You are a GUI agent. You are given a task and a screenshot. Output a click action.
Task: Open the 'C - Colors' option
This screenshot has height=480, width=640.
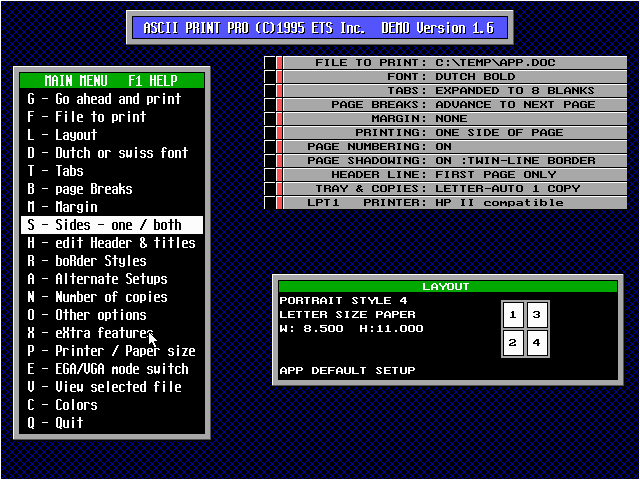pyautogui.click(x=112, y=405)
